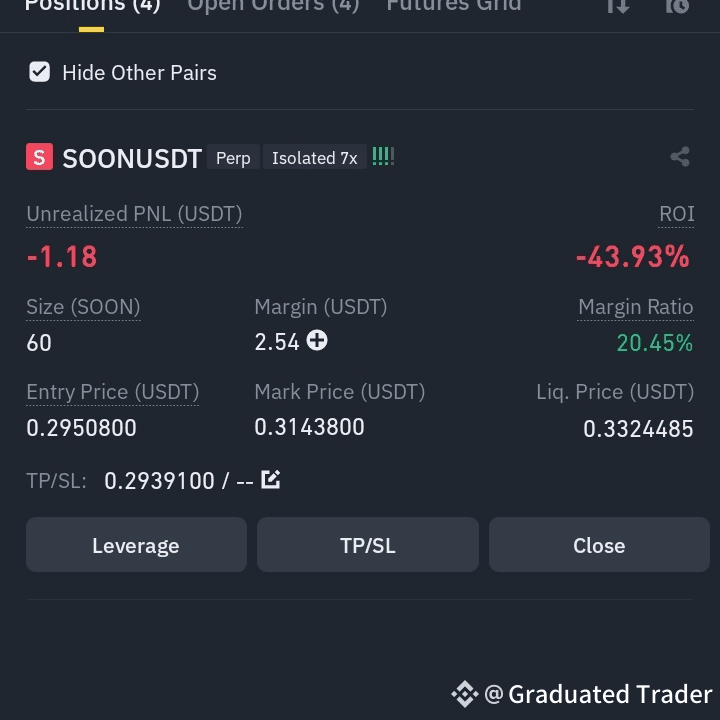Tap the Unrealized PNL (USDT) label
Screen dimensions: 720x720
[x=134, y=214]
